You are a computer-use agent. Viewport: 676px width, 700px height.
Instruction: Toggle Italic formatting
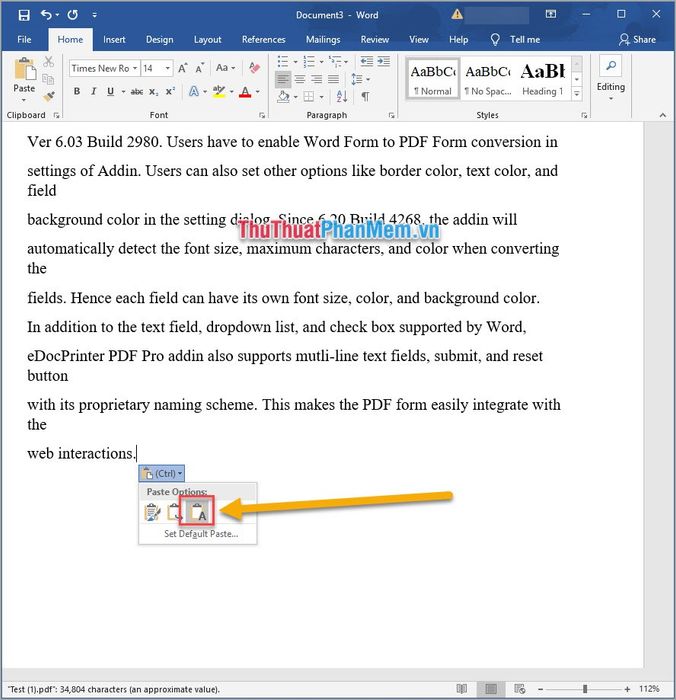pos(93,92)
